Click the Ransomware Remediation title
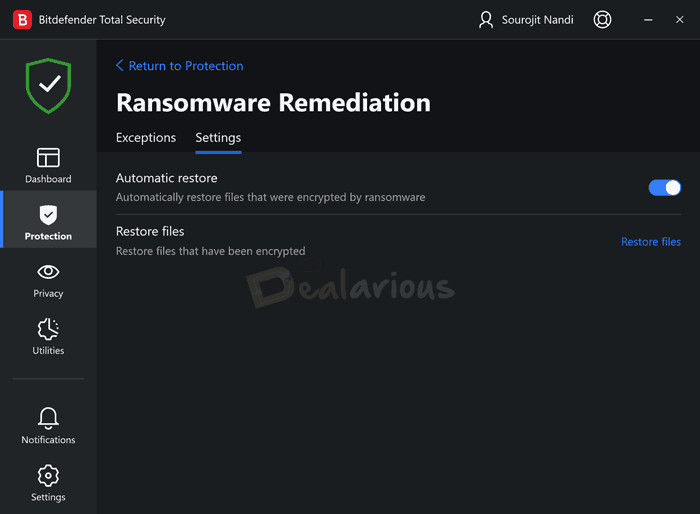 273,103
